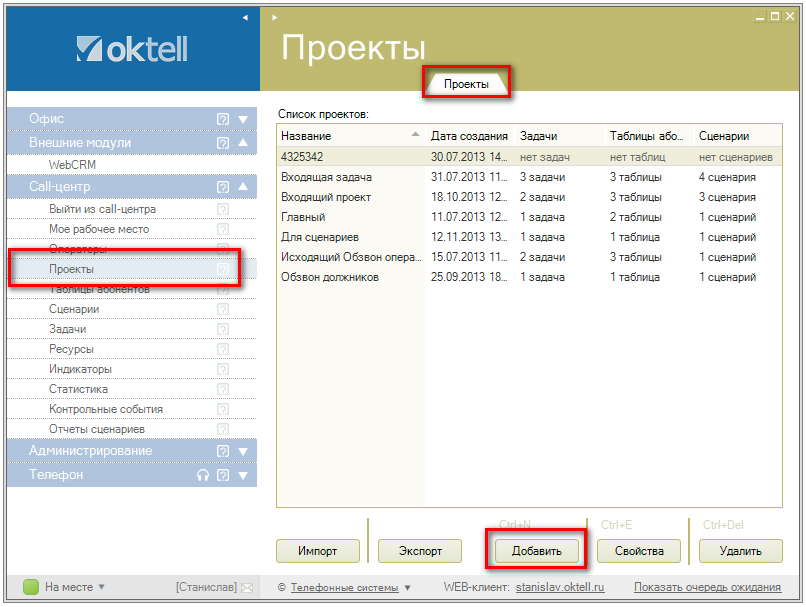Click the headphones icon in Телефон section
Viewport: 806px width, 607px height.
(203, 476)
